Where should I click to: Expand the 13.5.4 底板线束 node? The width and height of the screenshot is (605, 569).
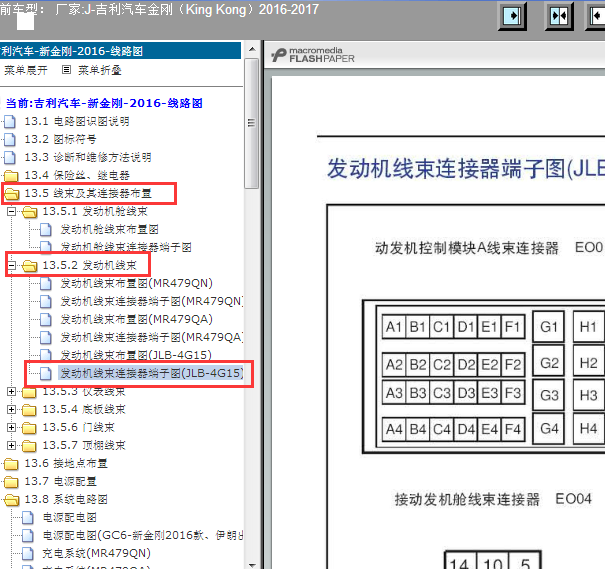[12, 409]
